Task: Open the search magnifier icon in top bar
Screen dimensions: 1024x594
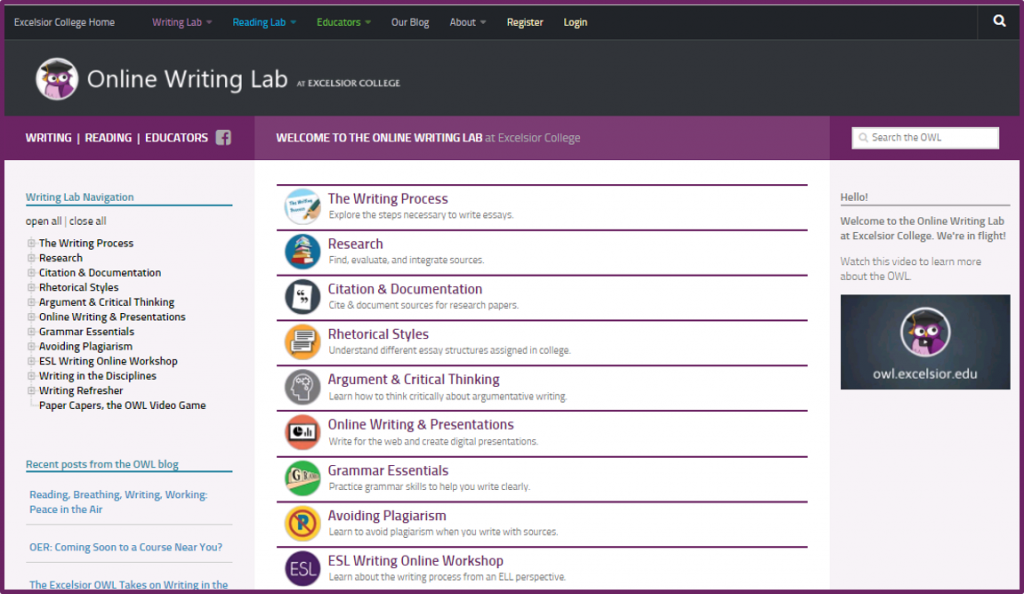Action: pyautogui.click(x=999, y=21)
